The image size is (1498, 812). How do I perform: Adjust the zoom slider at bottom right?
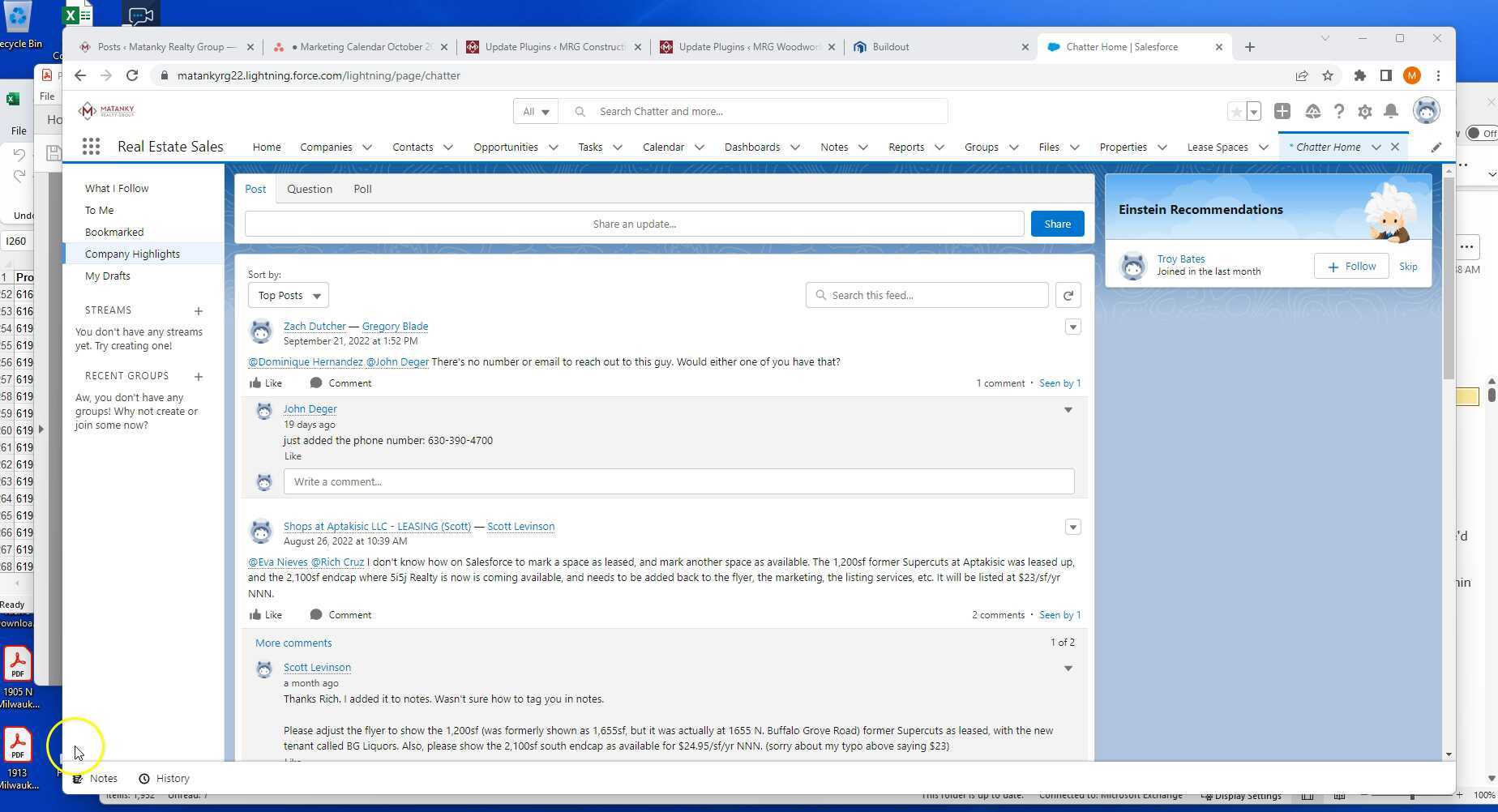[x=1410, y=795]
